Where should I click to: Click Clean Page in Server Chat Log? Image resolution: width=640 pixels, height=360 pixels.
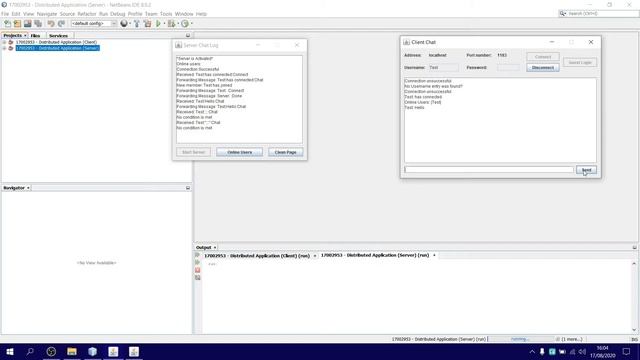point(285,152)
